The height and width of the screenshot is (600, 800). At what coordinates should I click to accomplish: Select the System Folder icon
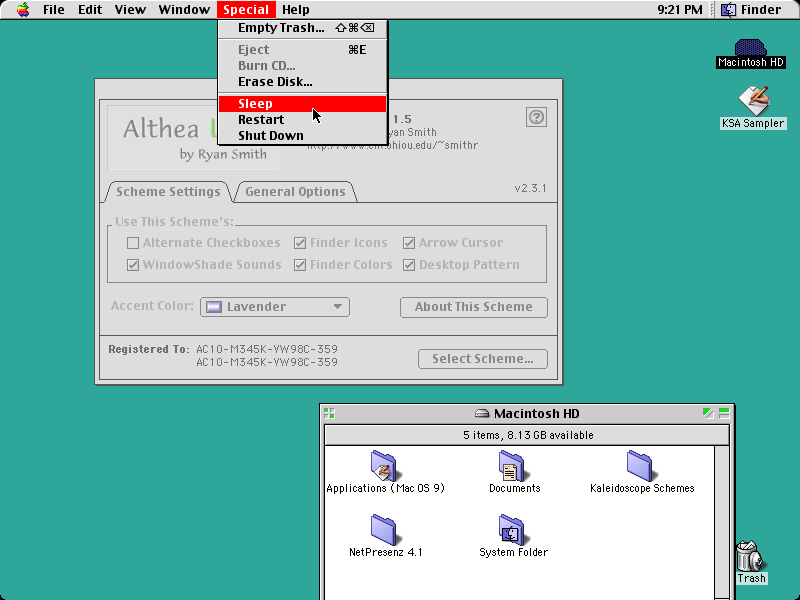512,530
